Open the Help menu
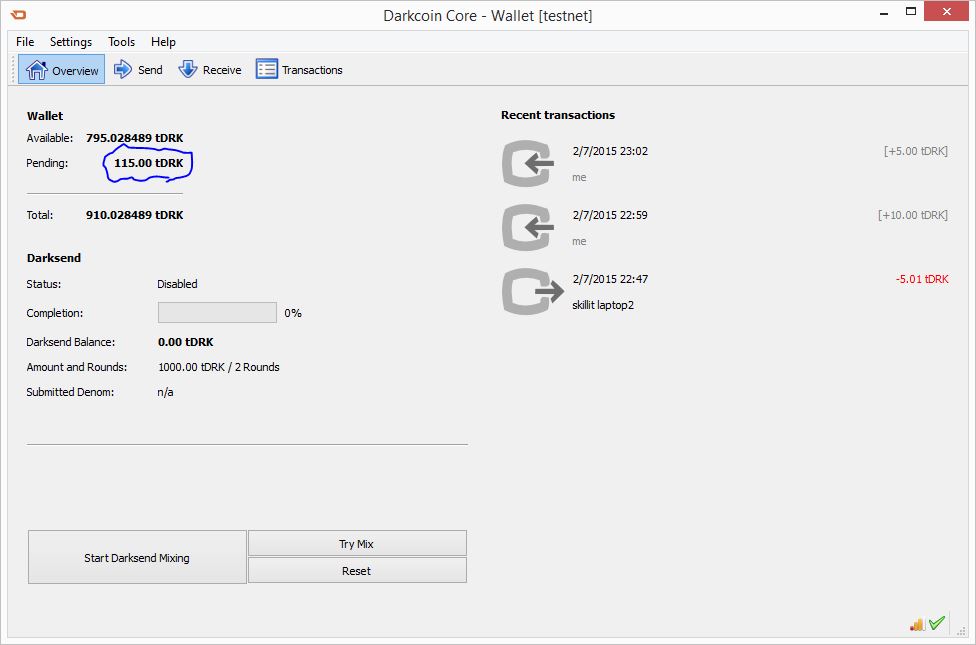This screenshot has width=976, height=645. click(x=163, y=42)
